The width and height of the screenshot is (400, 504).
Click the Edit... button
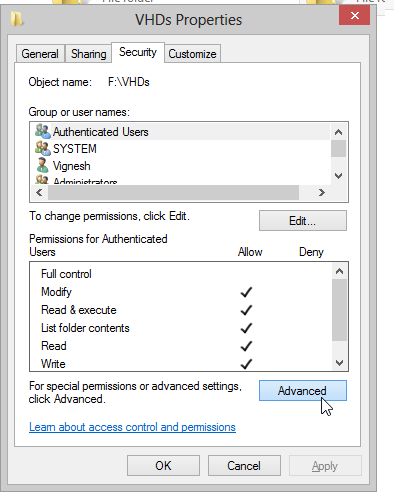[x=303, y=221]
